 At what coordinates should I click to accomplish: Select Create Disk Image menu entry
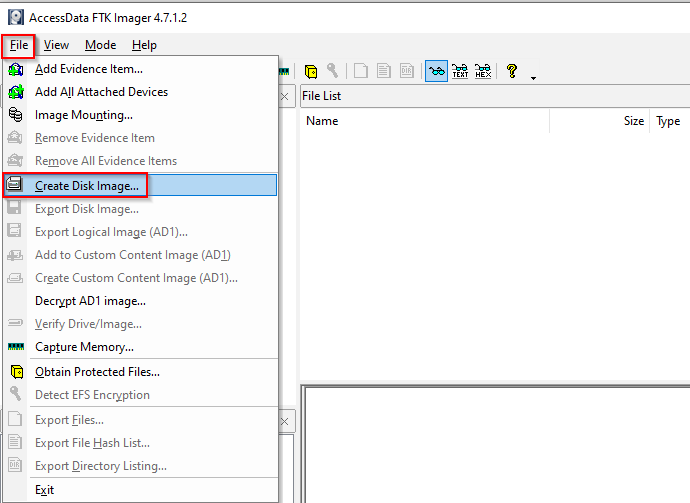coord(141,185)
